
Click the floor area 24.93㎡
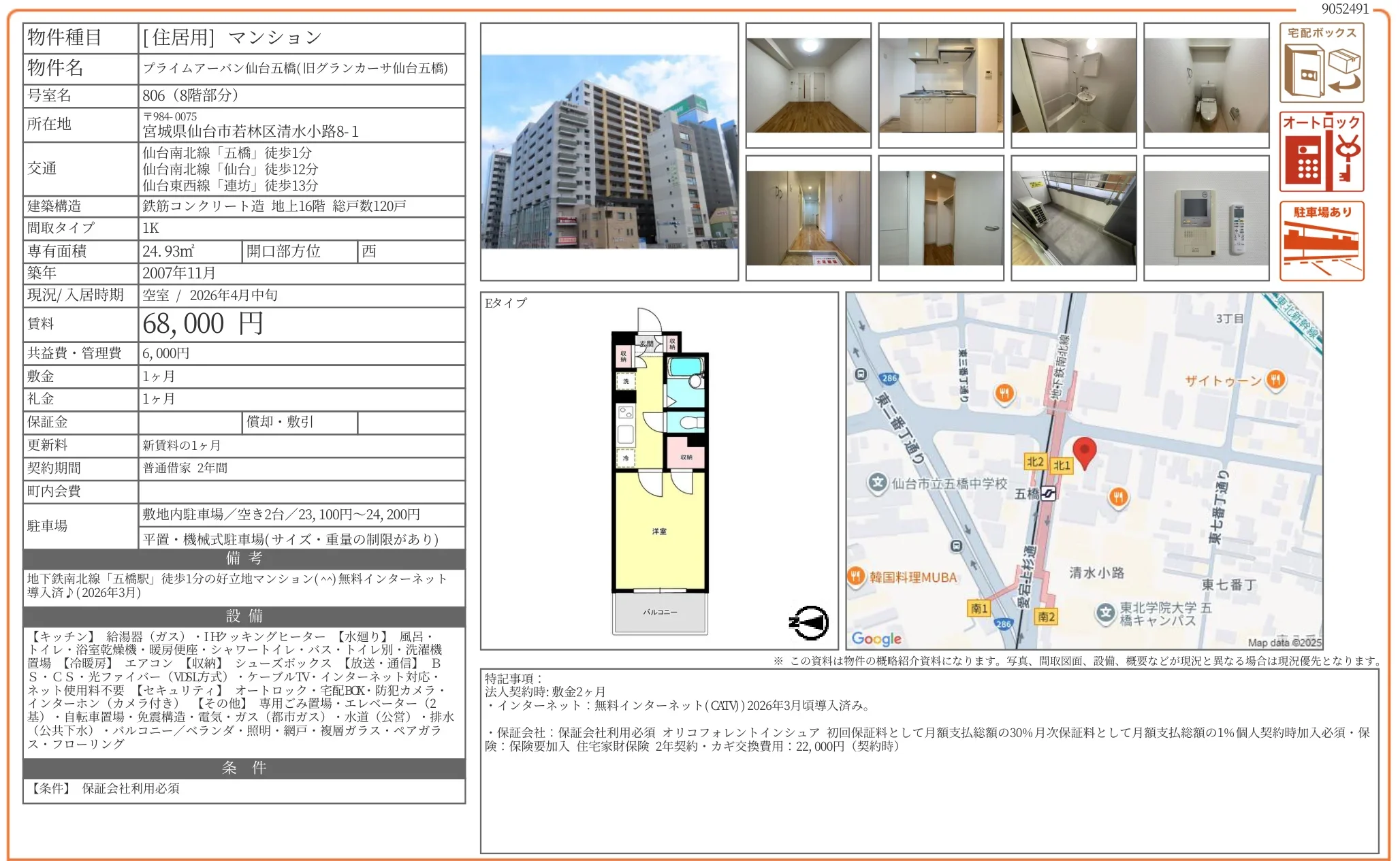(x=168, y=251)
